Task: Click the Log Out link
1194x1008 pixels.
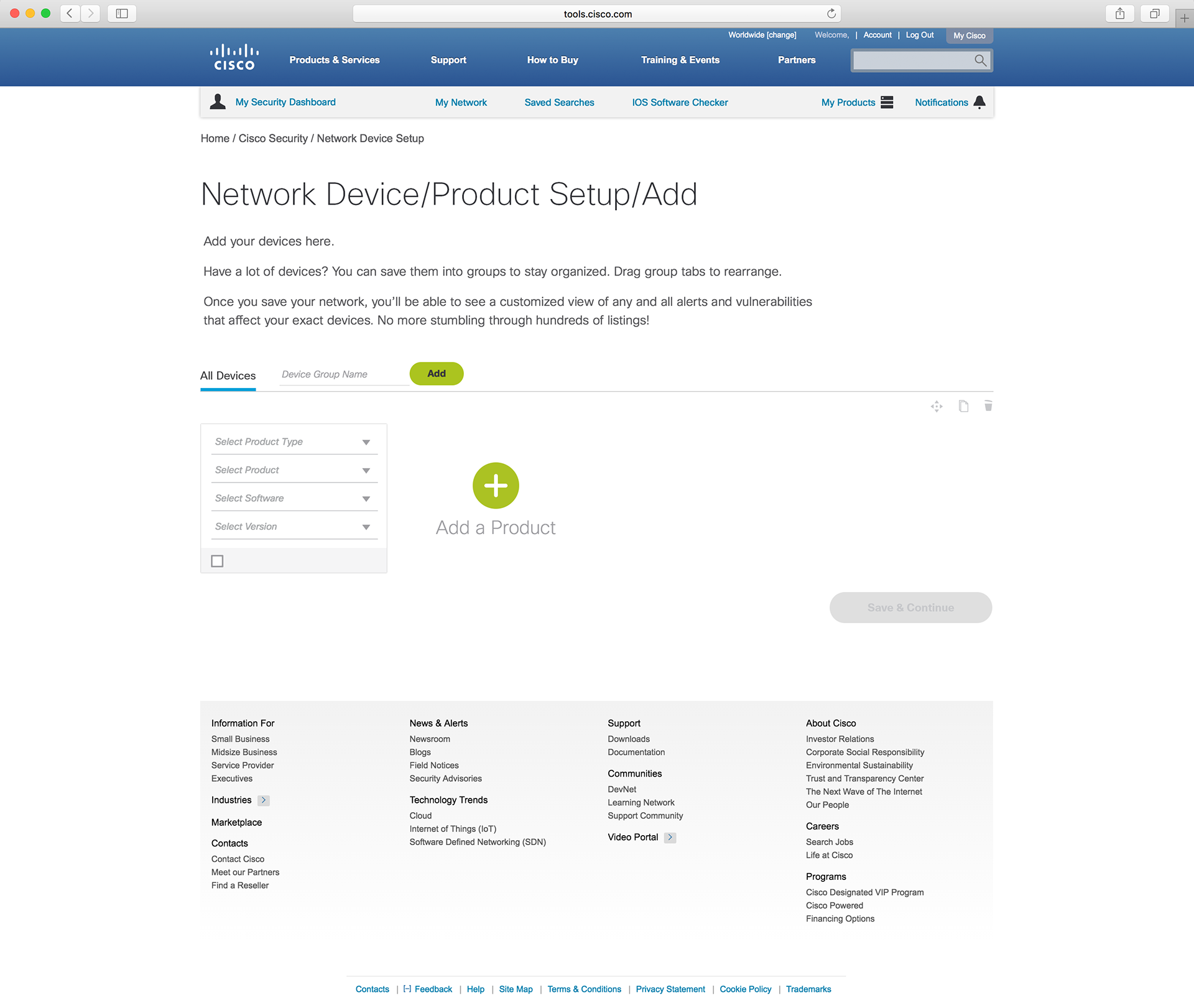Action: [x=920, y=35]
